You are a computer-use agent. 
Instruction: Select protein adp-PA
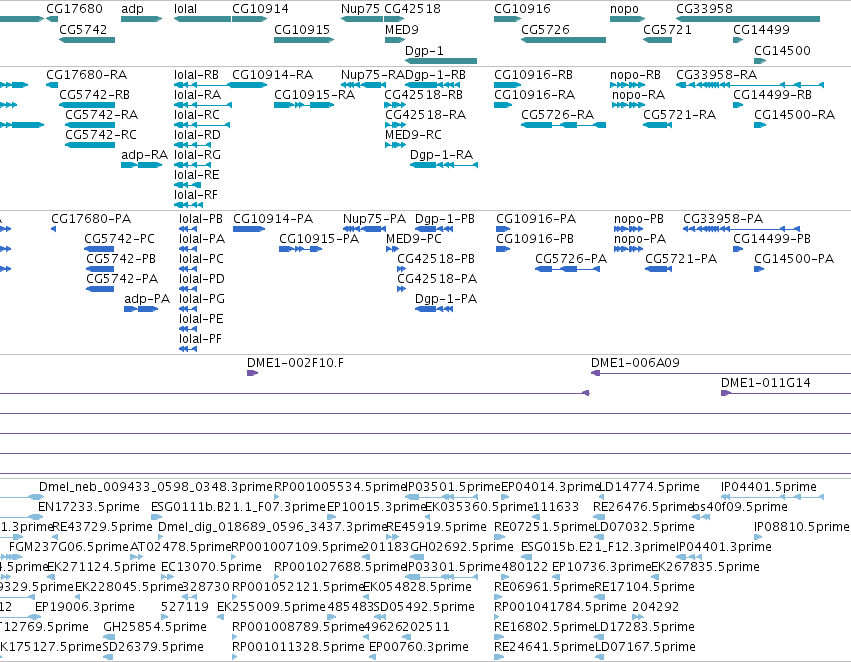[147, 298]
